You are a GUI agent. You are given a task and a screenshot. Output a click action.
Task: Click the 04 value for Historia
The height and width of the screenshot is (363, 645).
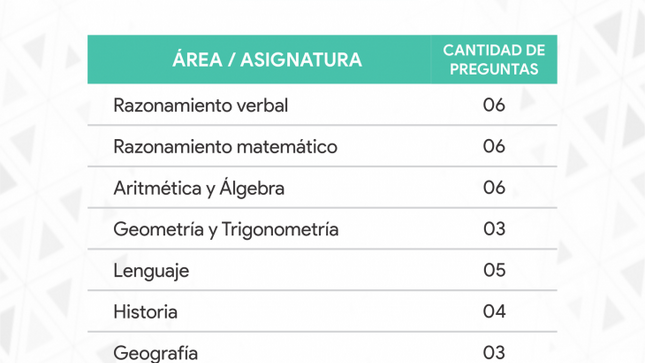pyautogui.click(x=494, y=311)
